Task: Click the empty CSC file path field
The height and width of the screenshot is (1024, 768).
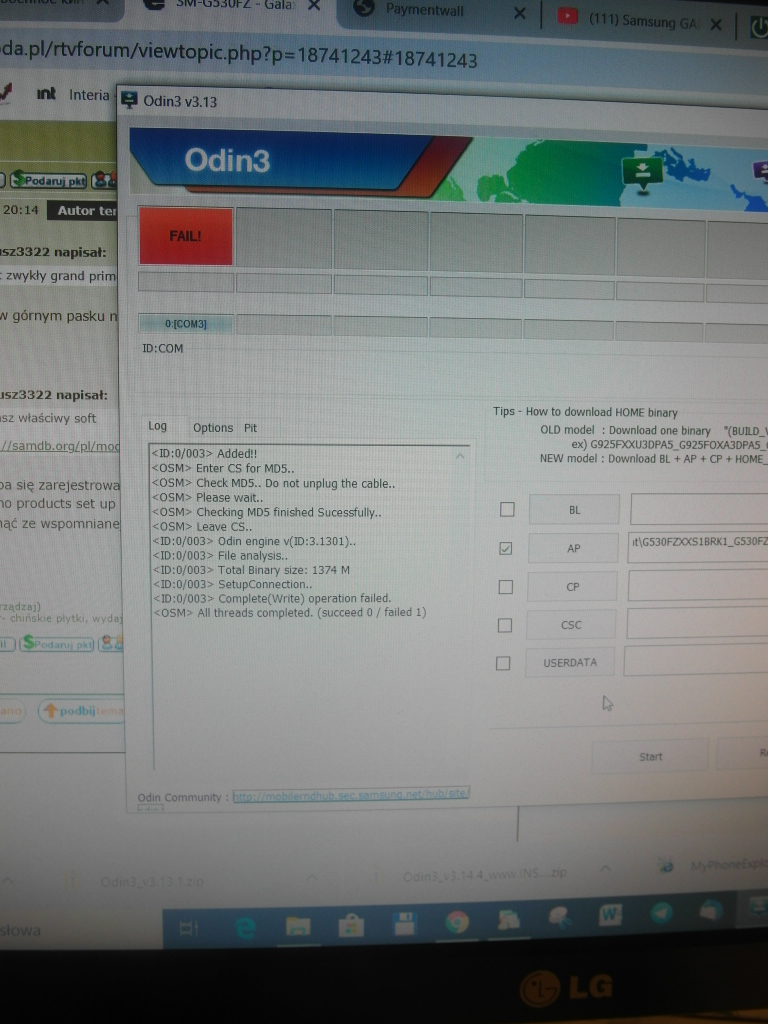Action: click(697, 624)
